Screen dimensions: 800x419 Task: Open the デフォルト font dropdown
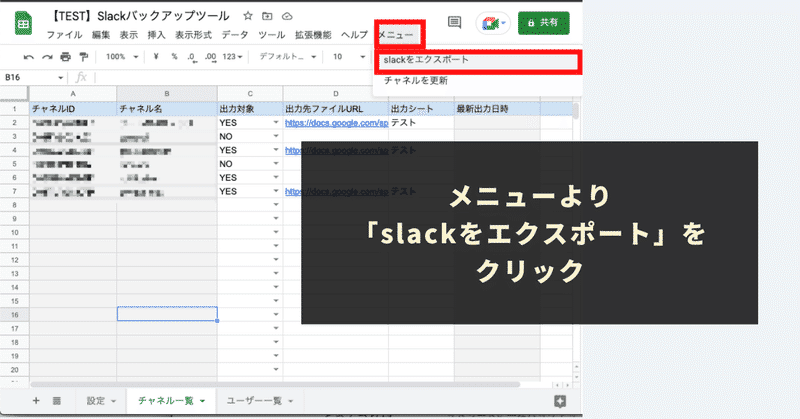(287, 57)
